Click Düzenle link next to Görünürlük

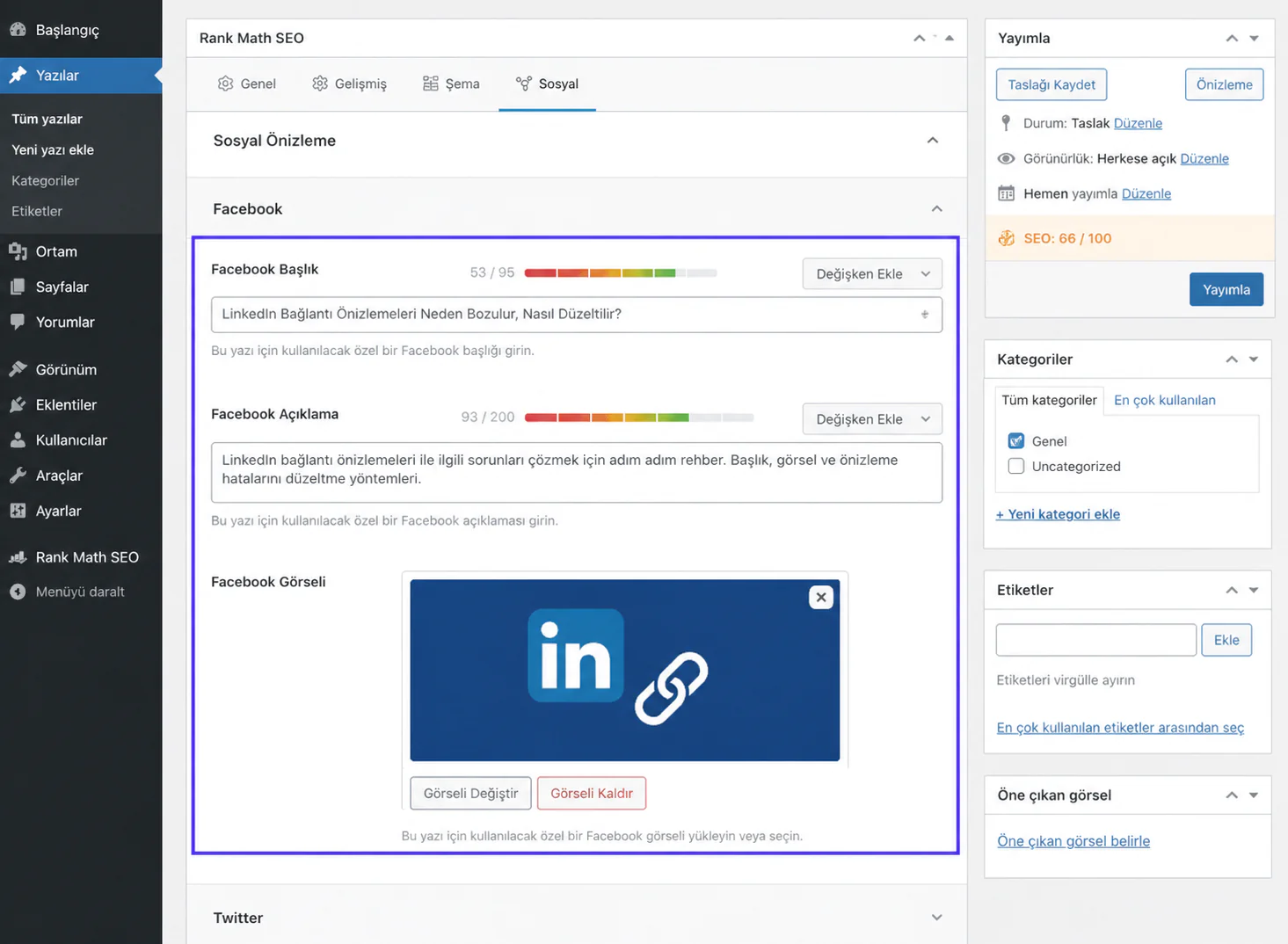click(1204, 158)
